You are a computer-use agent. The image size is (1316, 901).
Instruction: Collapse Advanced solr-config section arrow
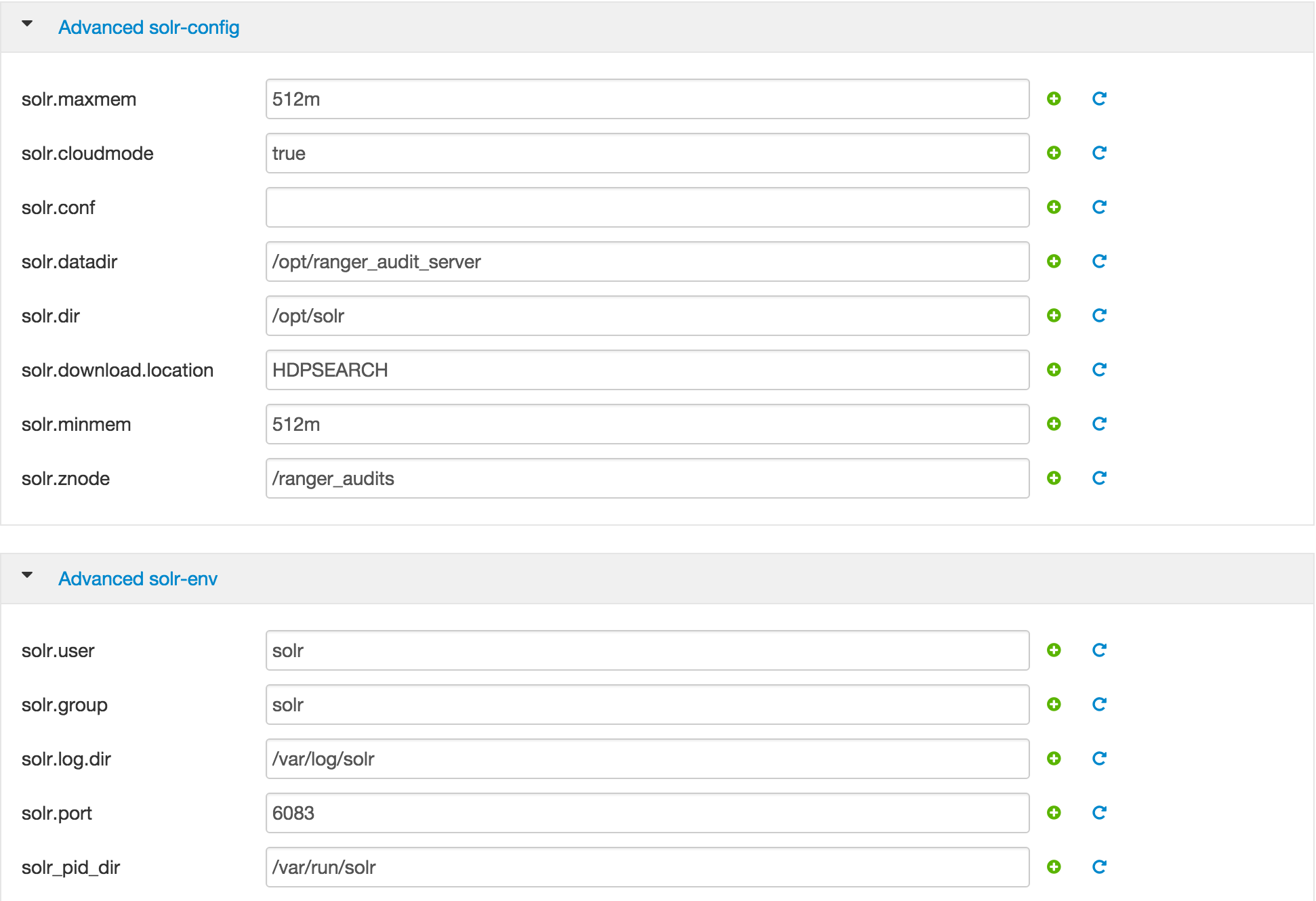click(x=27, y=24)
